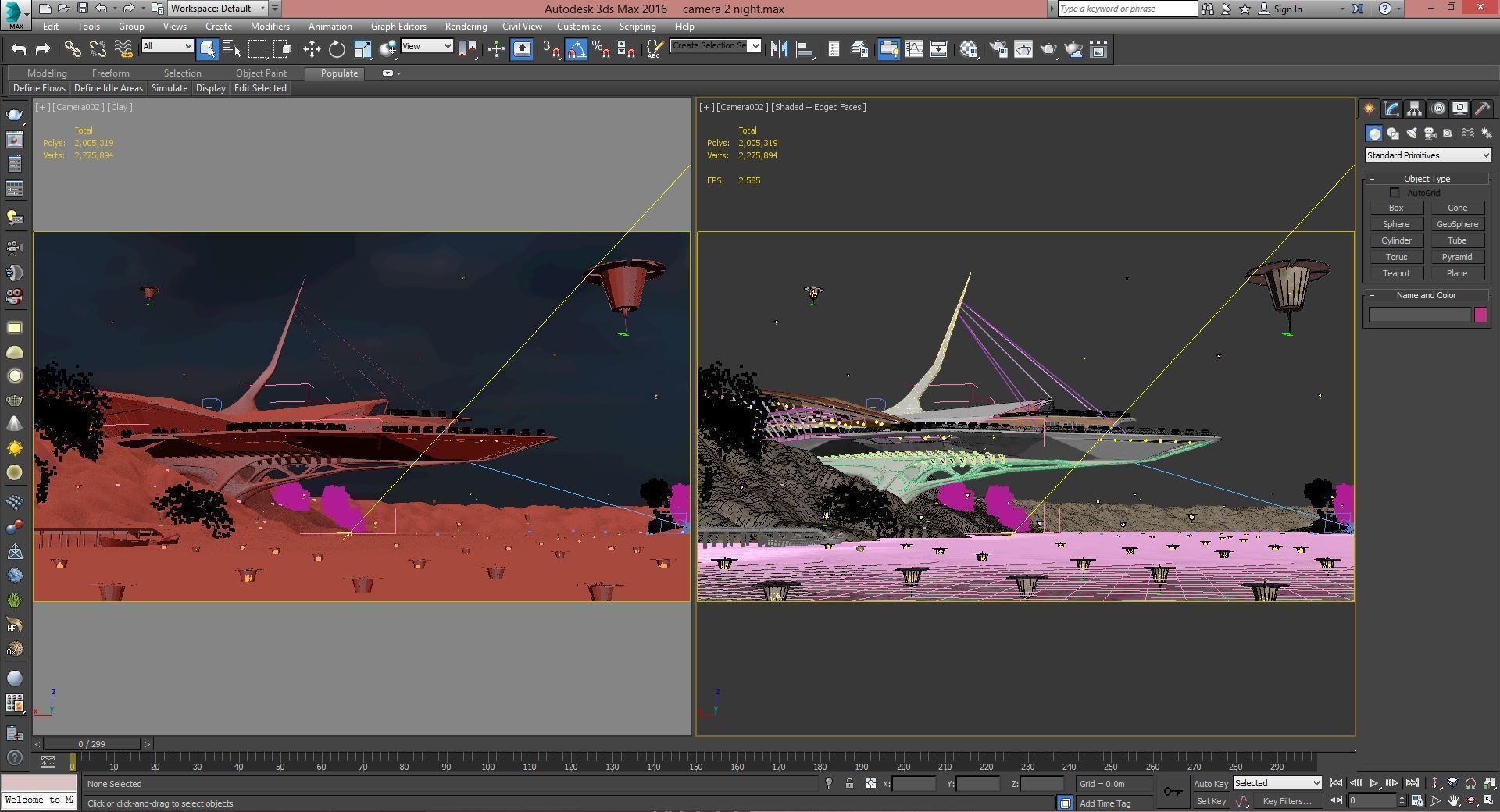
Task: Open the Workspace: Default dropdown
Action: click(218, 9)
